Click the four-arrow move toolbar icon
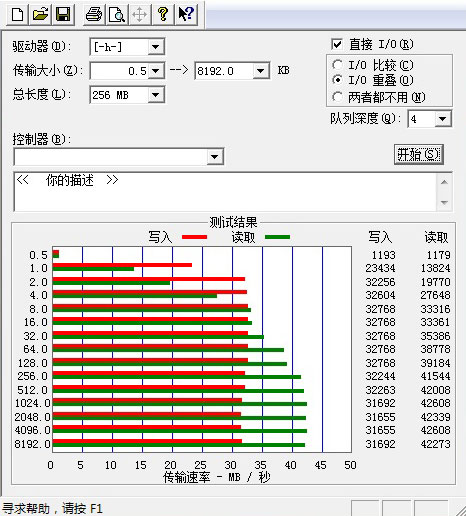 [140, 14]
